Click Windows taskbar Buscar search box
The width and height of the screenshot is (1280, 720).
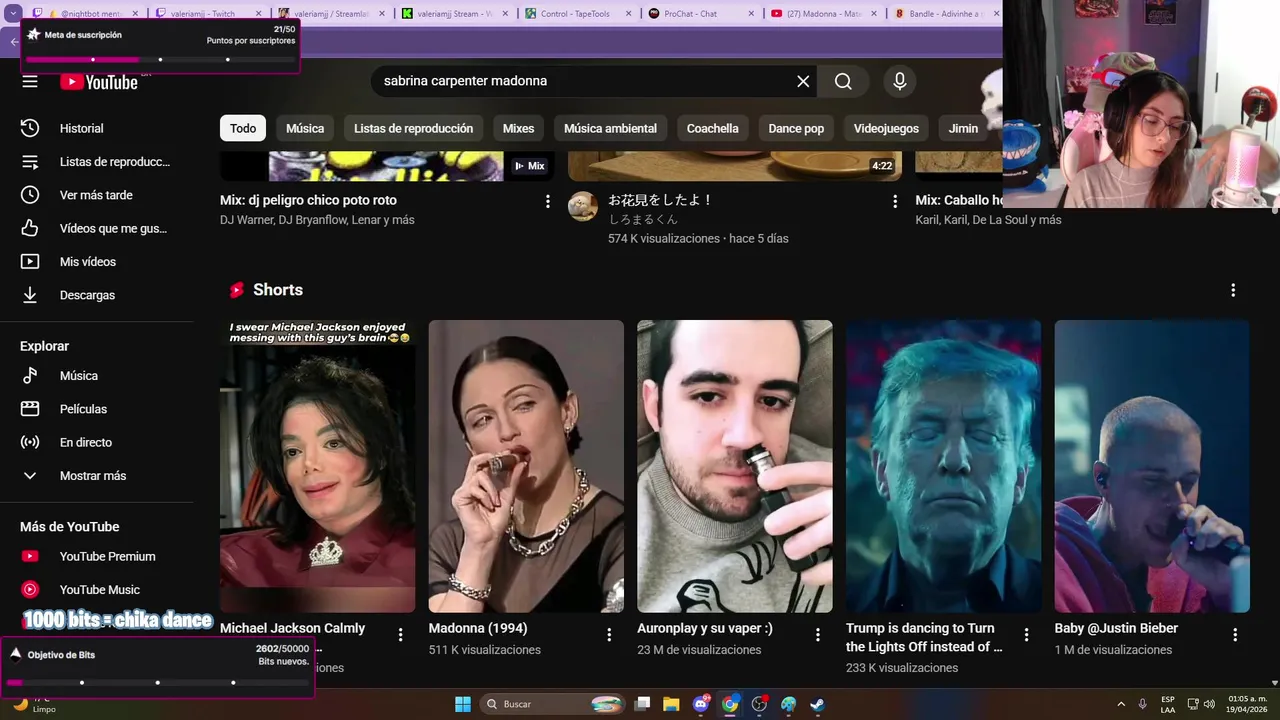pyautogui.click(x=553, y=704)
